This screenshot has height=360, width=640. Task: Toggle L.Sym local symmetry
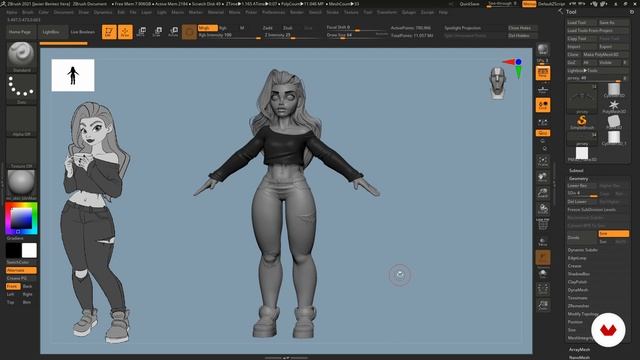tap(543, 122)
